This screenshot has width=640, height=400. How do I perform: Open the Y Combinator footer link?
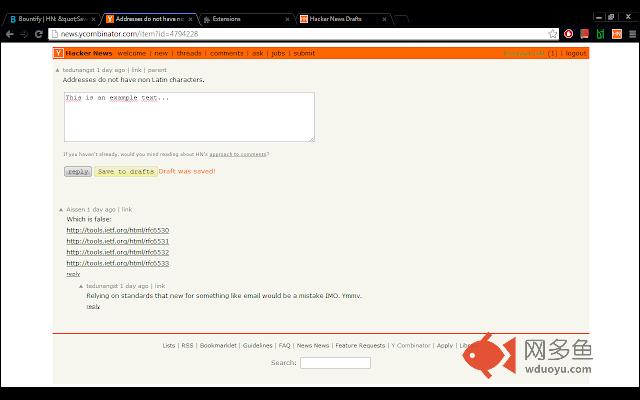tap(411, 345)
